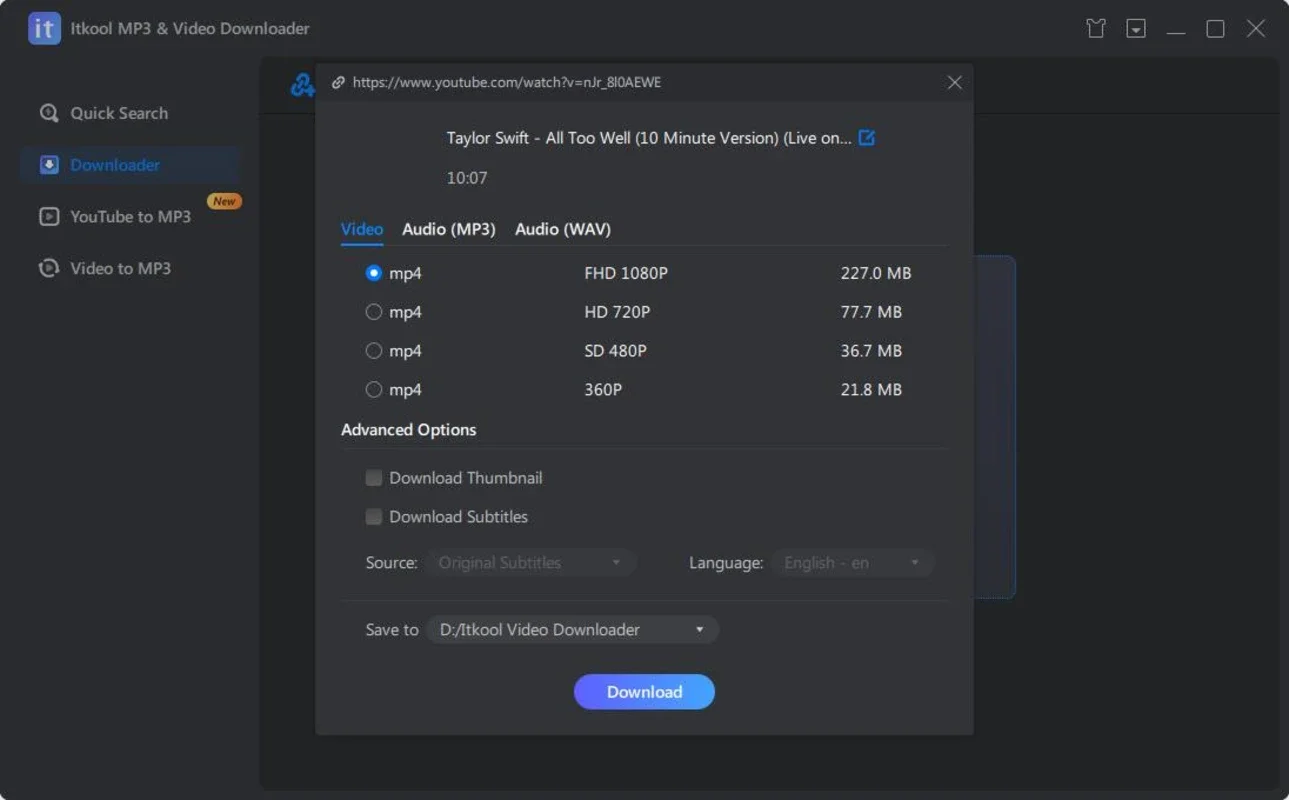Click the New badge on YouTube to MP3

tap(224, 201)
